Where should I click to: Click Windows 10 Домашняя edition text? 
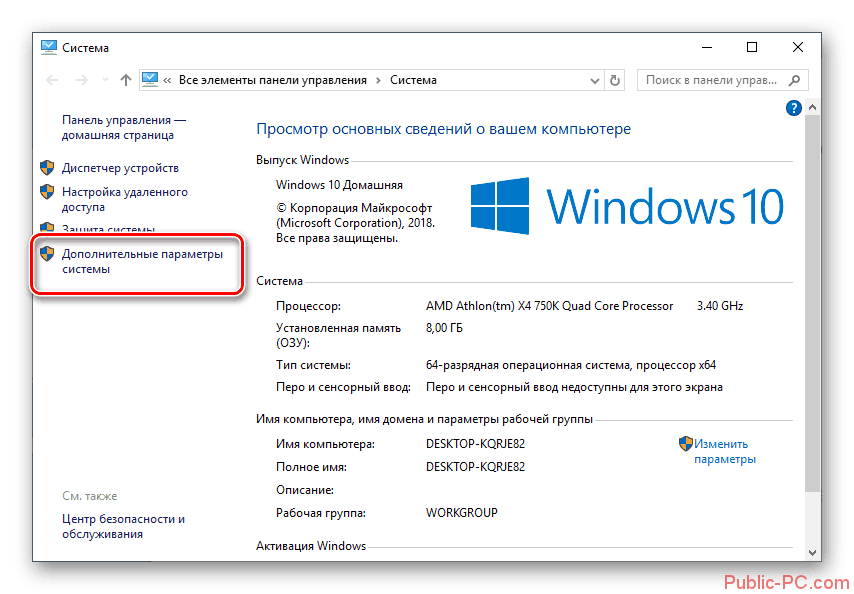(x=339, y=185)
